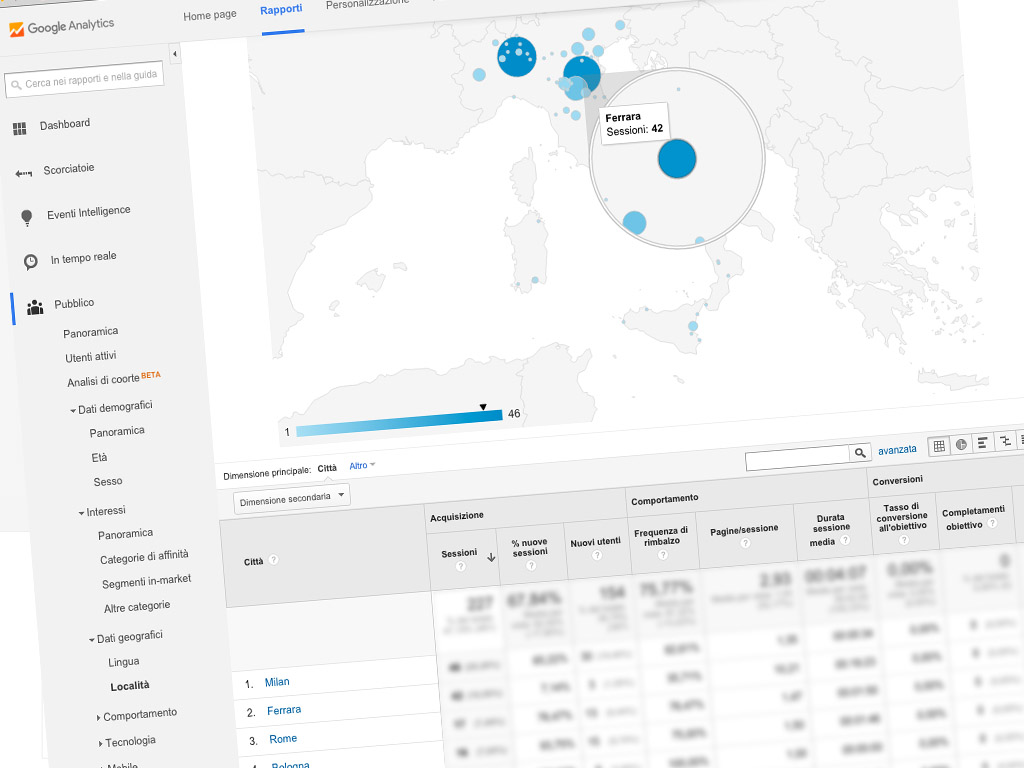Image resolution: width=1024 pixels, height=768 pixels.
Task: Open Utenti attivi report
Action: [x=91, y=357]
